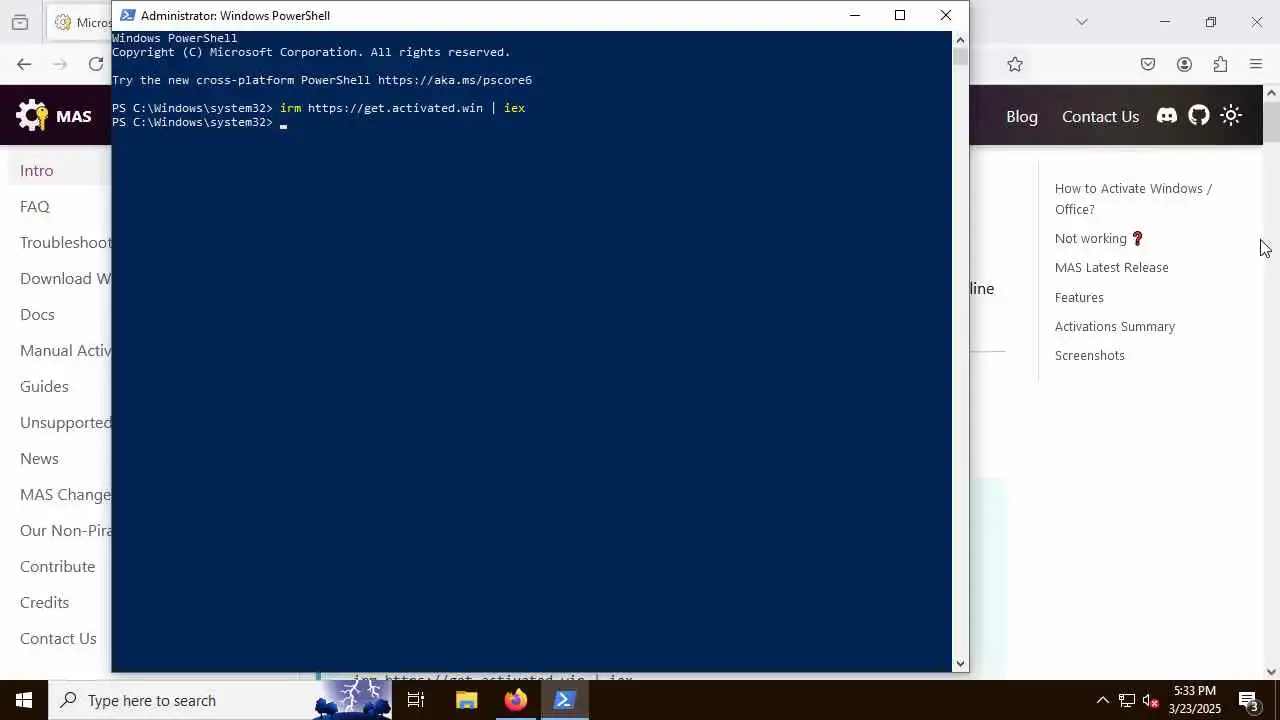
Task: Click browser page scrollbar up arrow
Action: (1272, 93)
